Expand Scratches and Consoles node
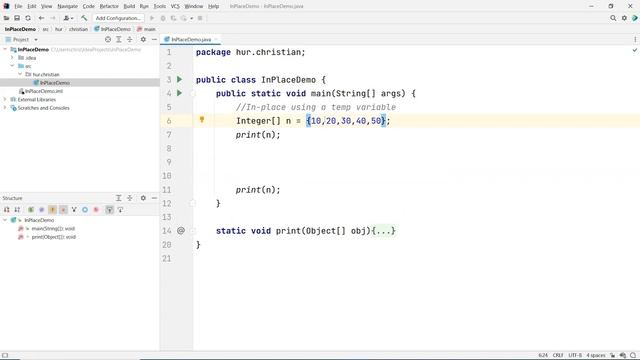 (5, 108)
